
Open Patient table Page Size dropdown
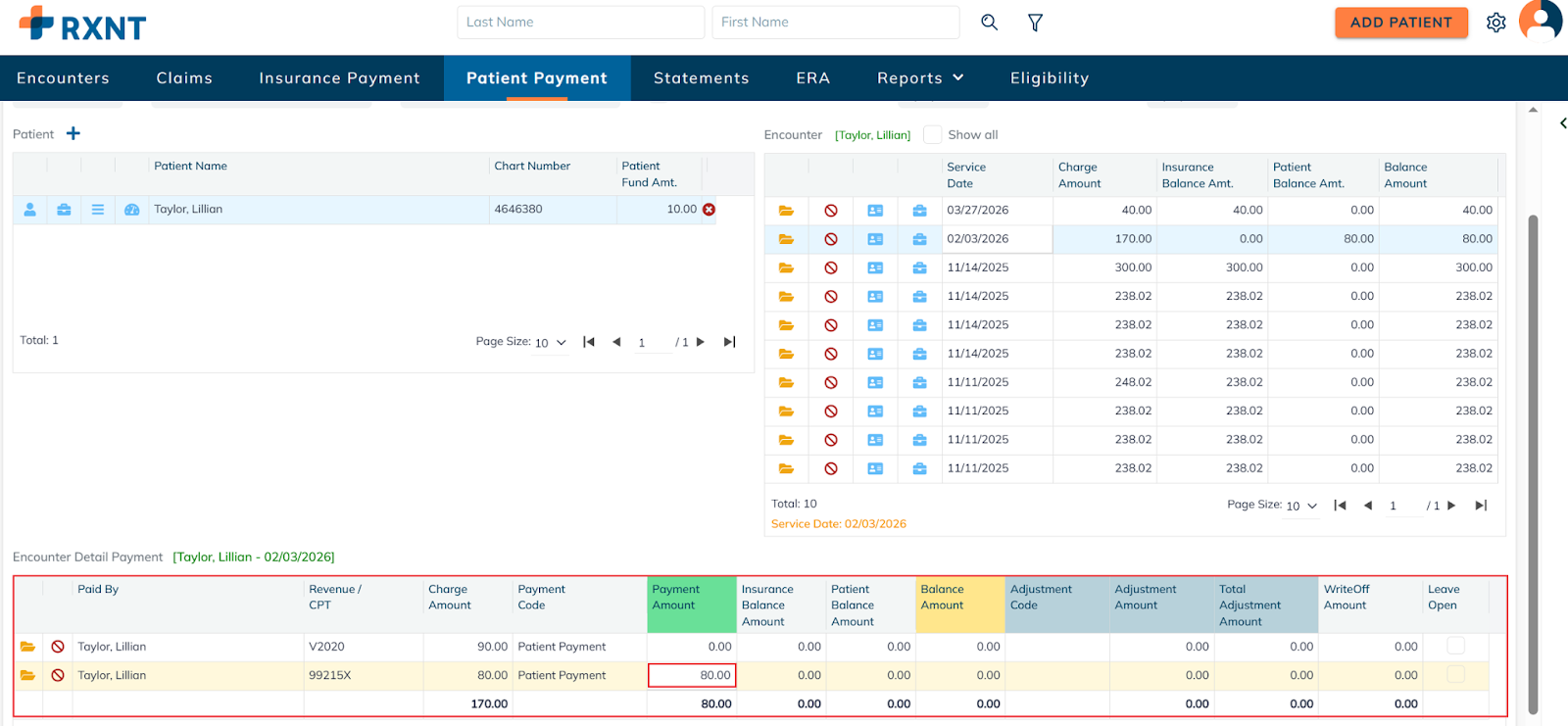(x=551, y=343)
